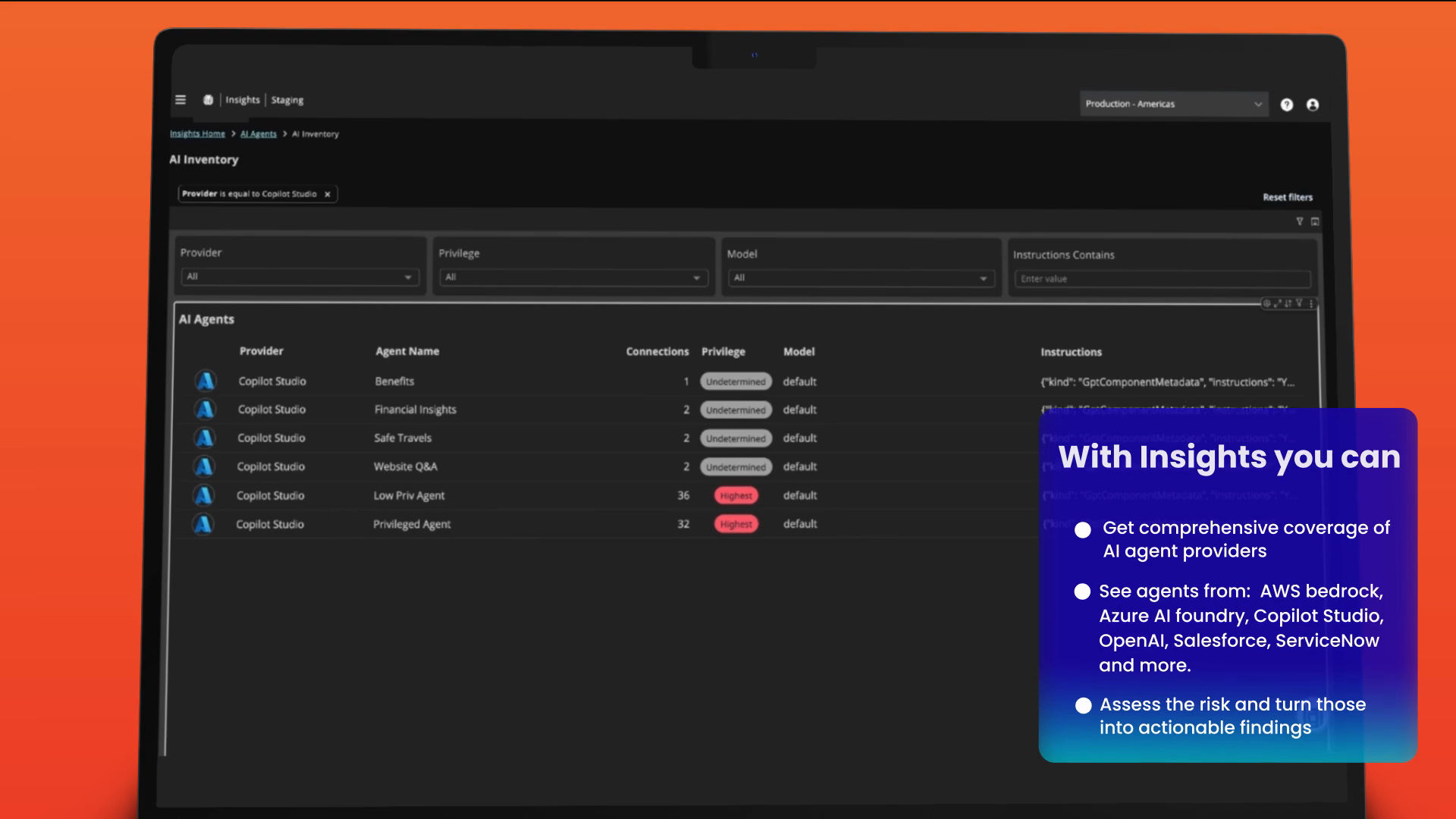This screenshot has height=819, width=1456.
Task: Open the help question mark icon
Action: point(1286,105)
